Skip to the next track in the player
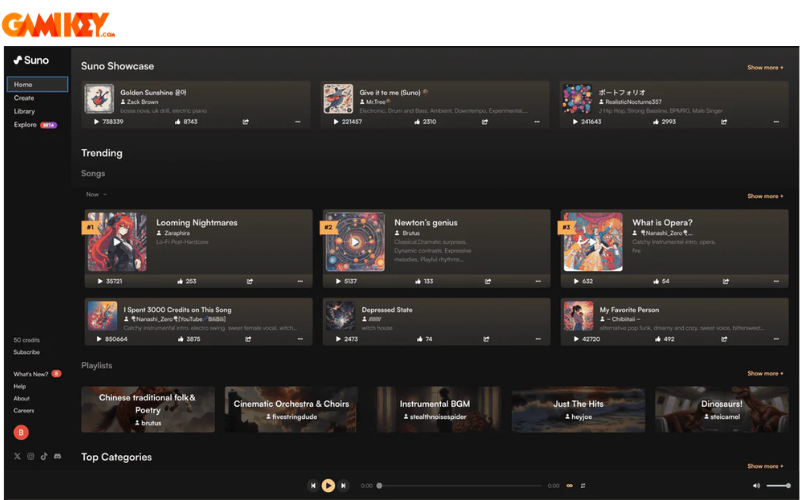 [343, 485]
